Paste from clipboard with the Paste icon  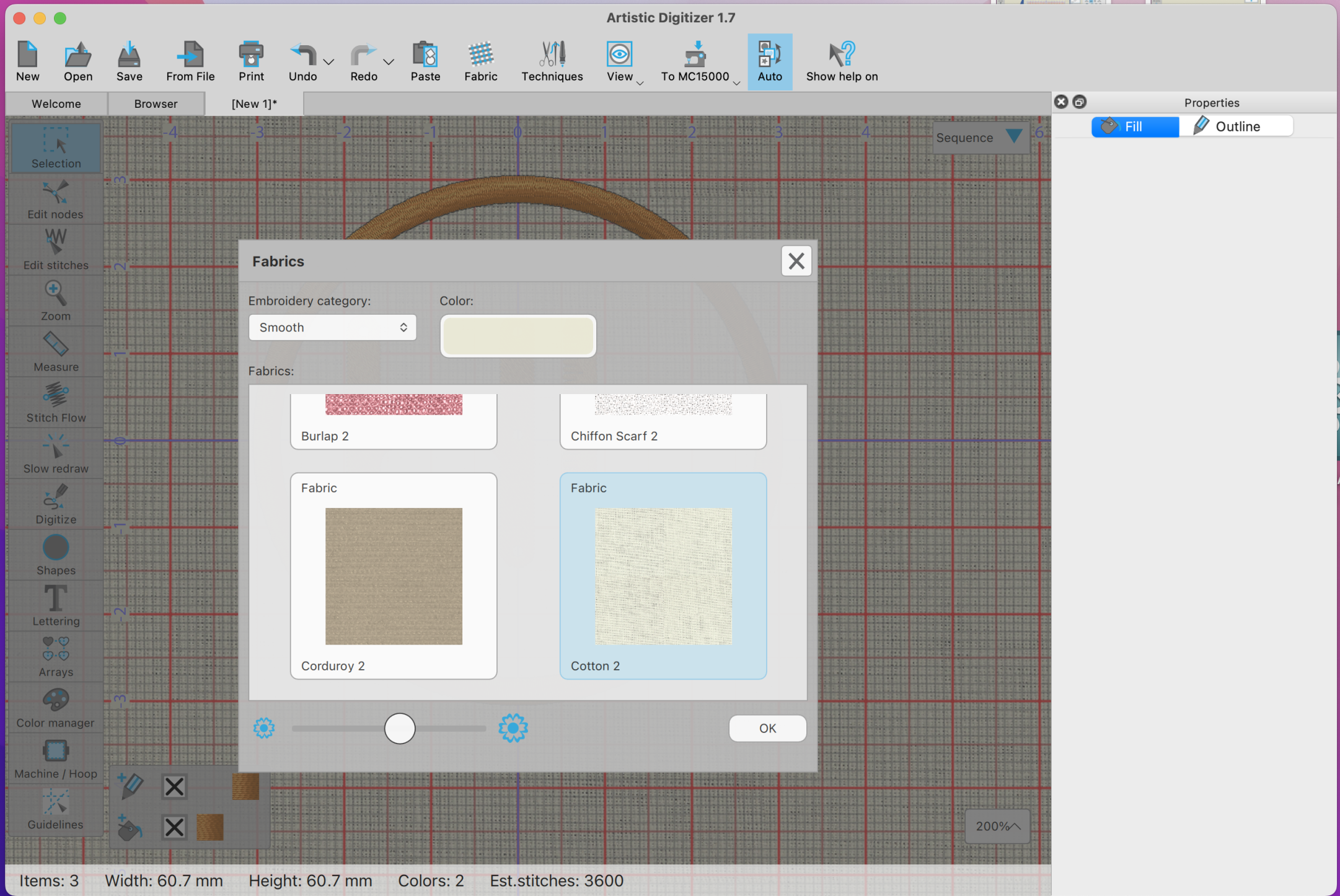point(425,61)
